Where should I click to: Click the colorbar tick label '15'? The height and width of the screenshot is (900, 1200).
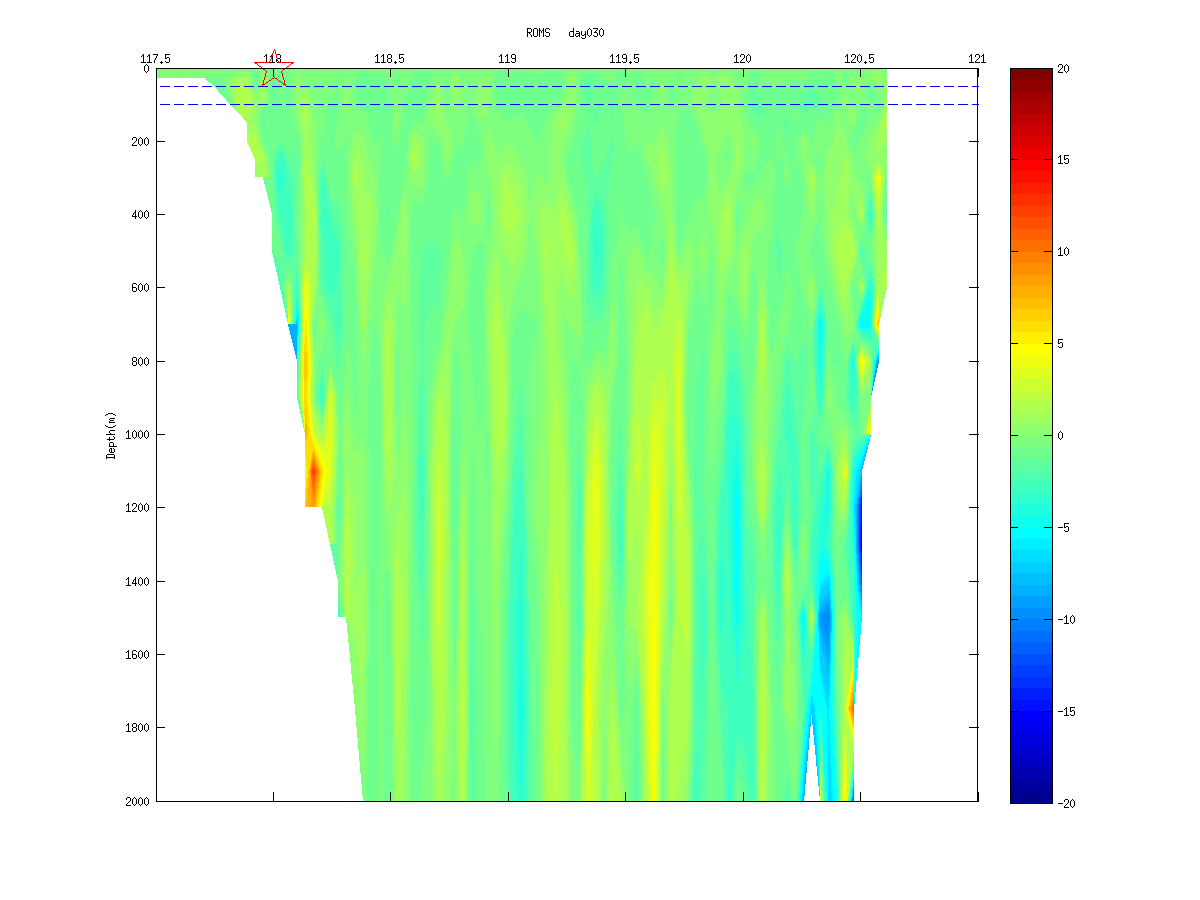pyautogui.click(x=1064, y=160)
